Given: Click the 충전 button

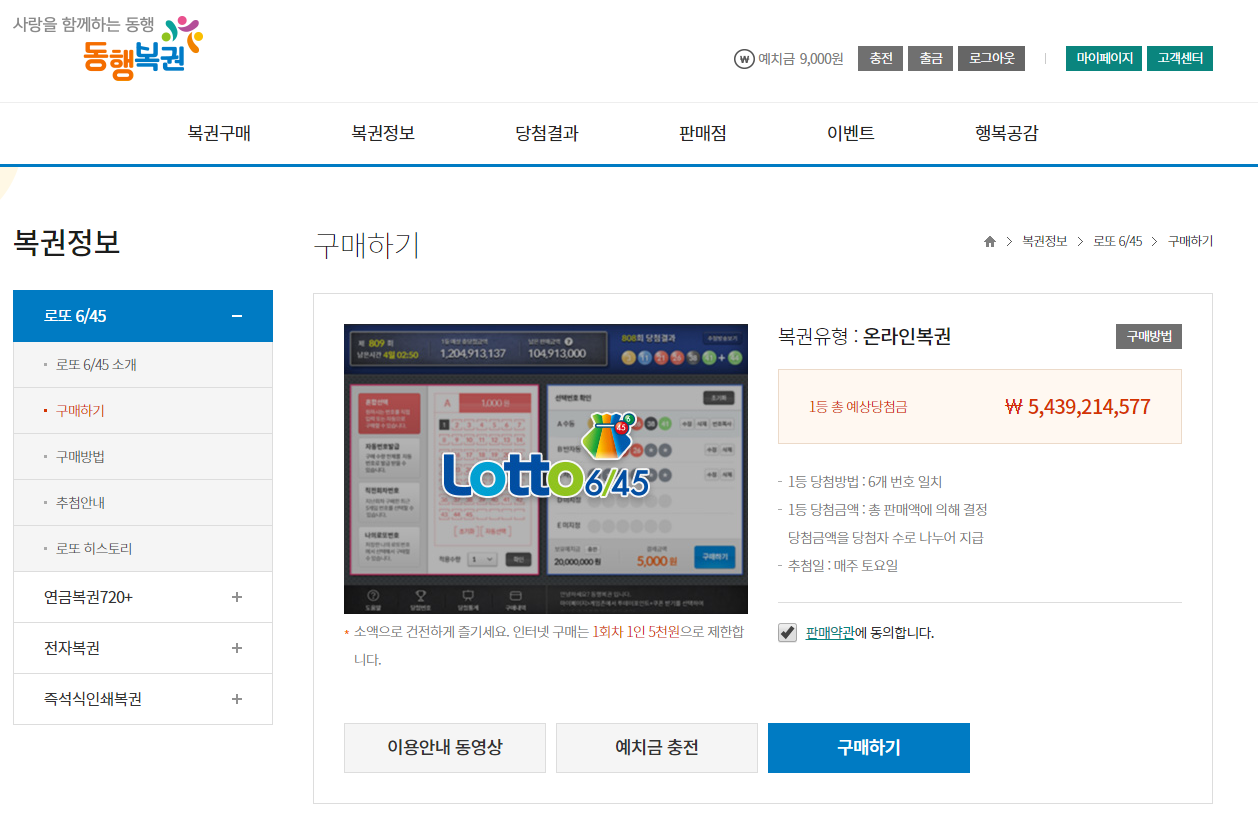Looking at the screenshot, I should pyautogui.click(x=880, y=59).
